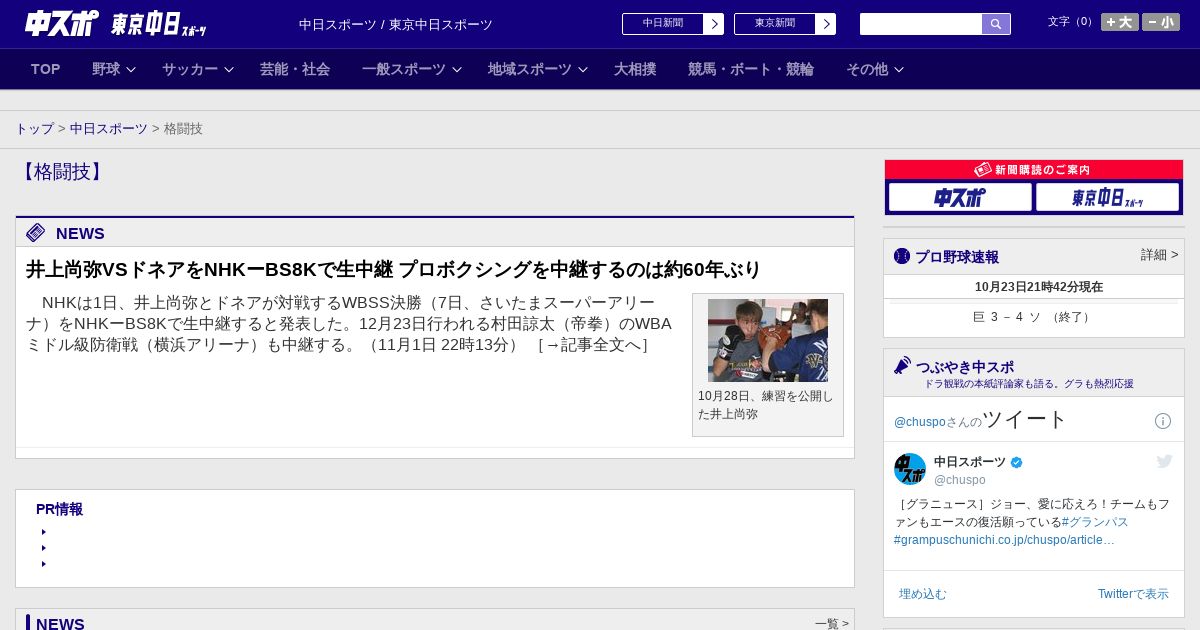Decrease font size with 小 button
Image resolution: width=1200 pixels, height=630 pixels.
pyautogui.click(x=1161, y=22)
